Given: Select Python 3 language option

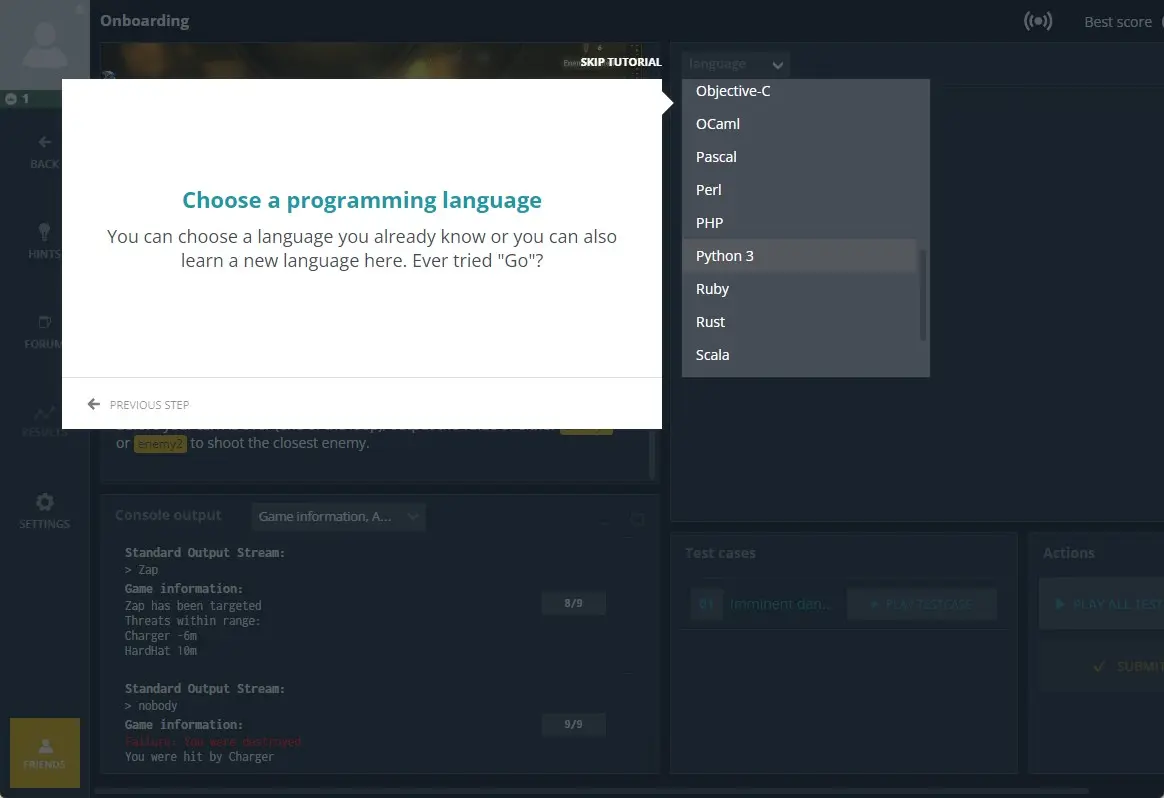Looking at the screenshot, I should [800, 256].
